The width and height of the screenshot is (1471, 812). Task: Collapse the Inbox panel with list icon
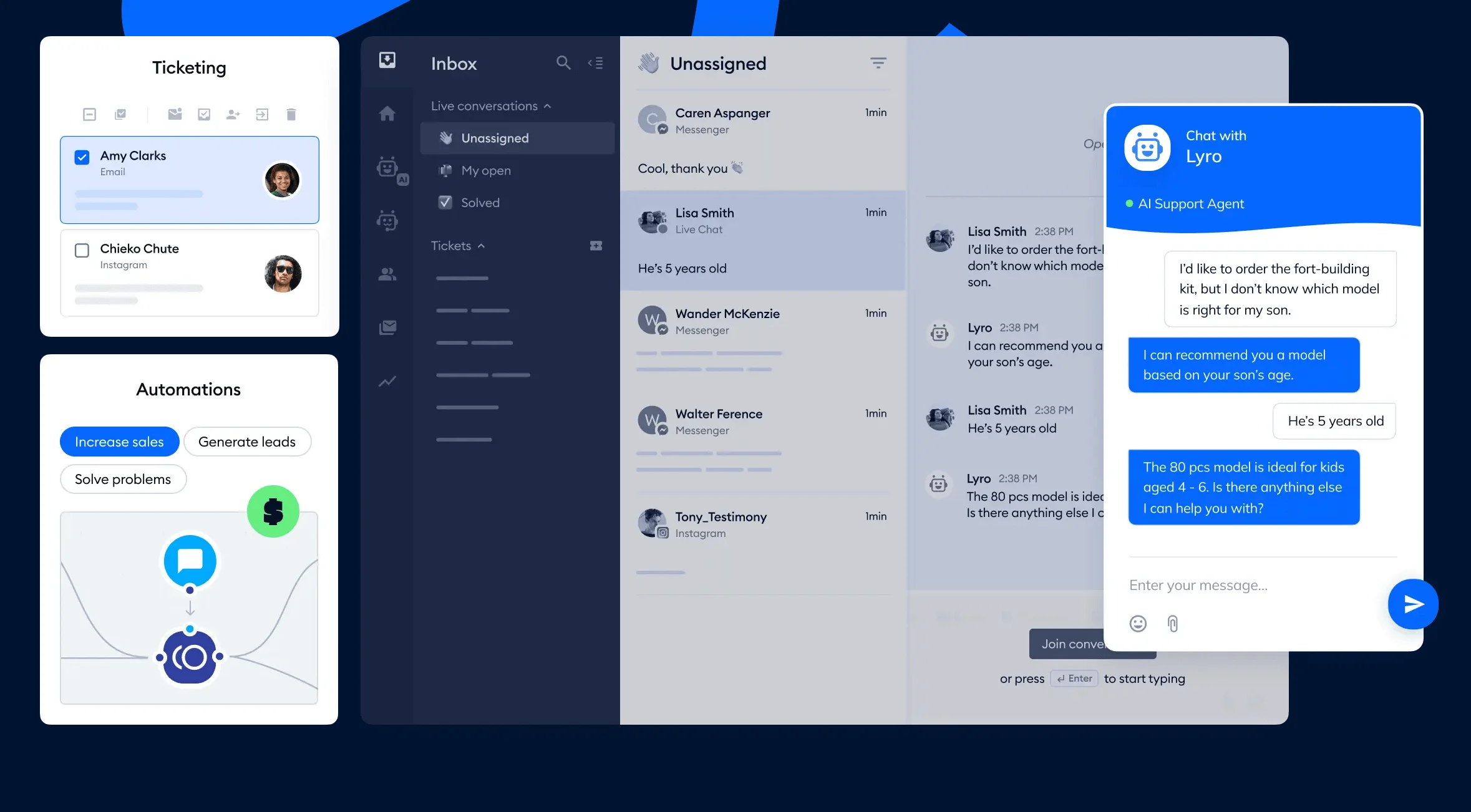click(x=596, y=63)
